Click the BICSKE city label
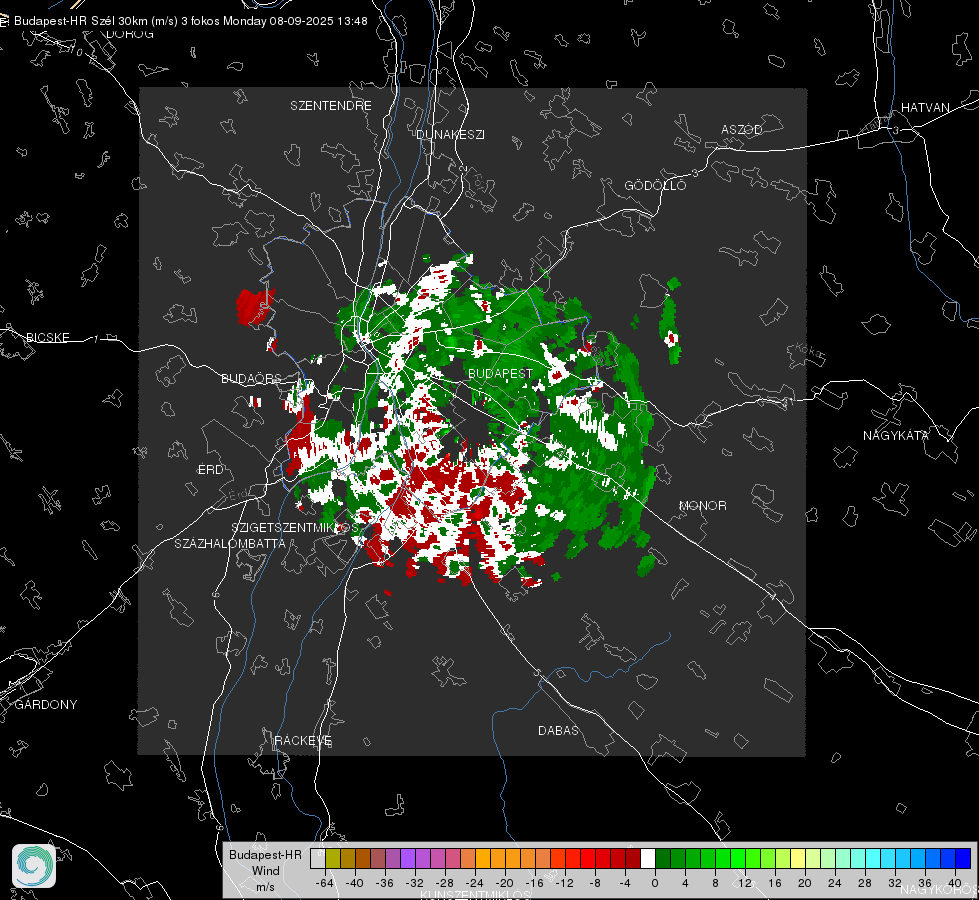Screen dimensions: 979x900 click(x=47, y=338)
